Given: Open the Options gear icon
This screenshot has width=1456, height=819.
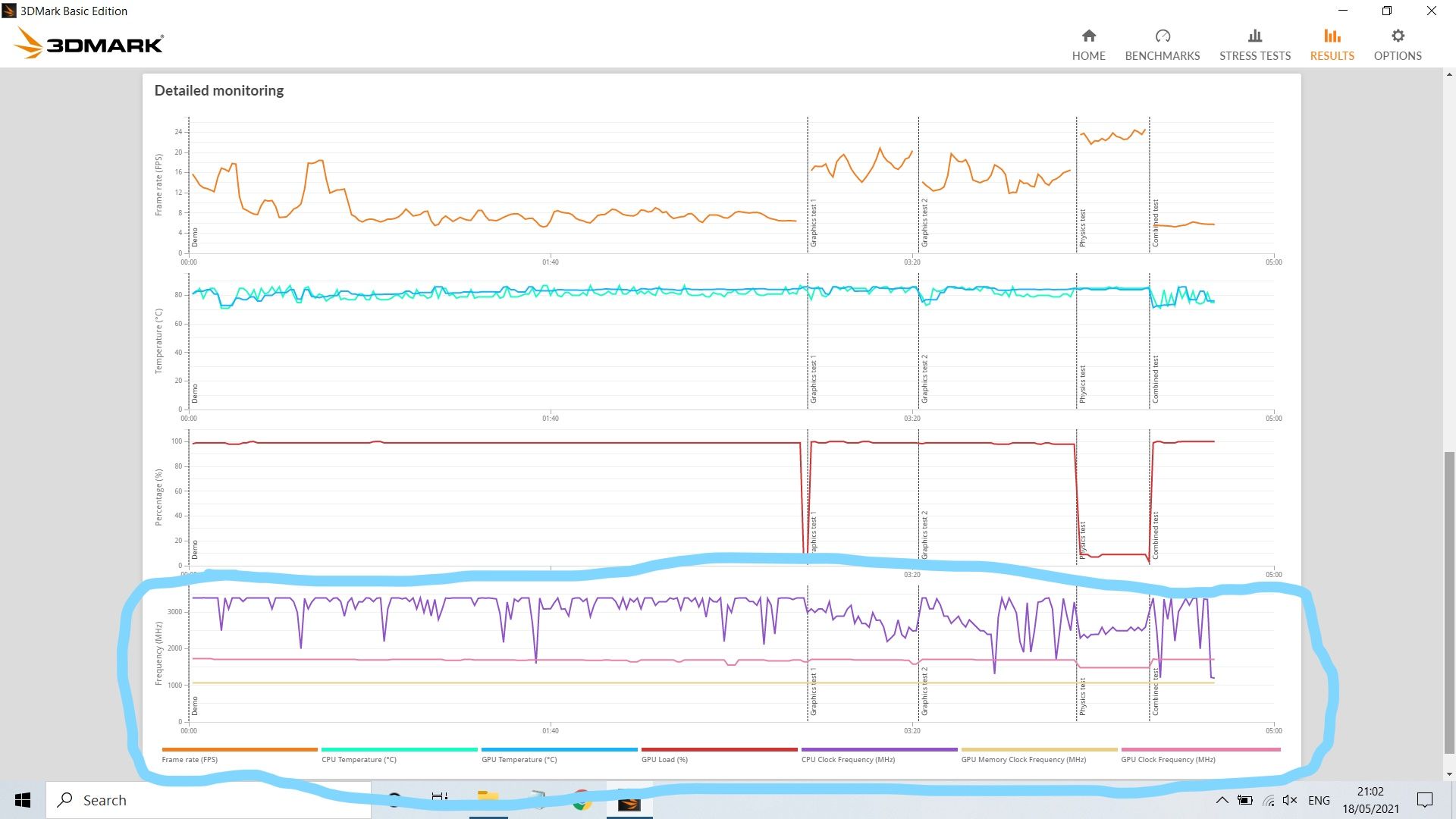Looking at the screenshot, I should tap(1397, 36).
